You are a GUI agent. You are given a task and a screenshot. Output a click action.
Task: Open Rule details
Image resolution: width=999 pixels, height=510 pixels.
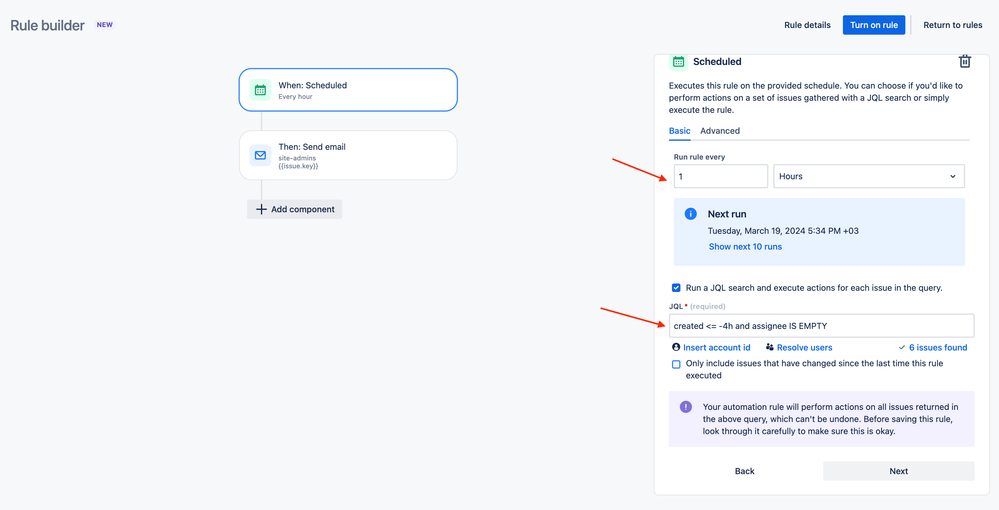(807, 25)
